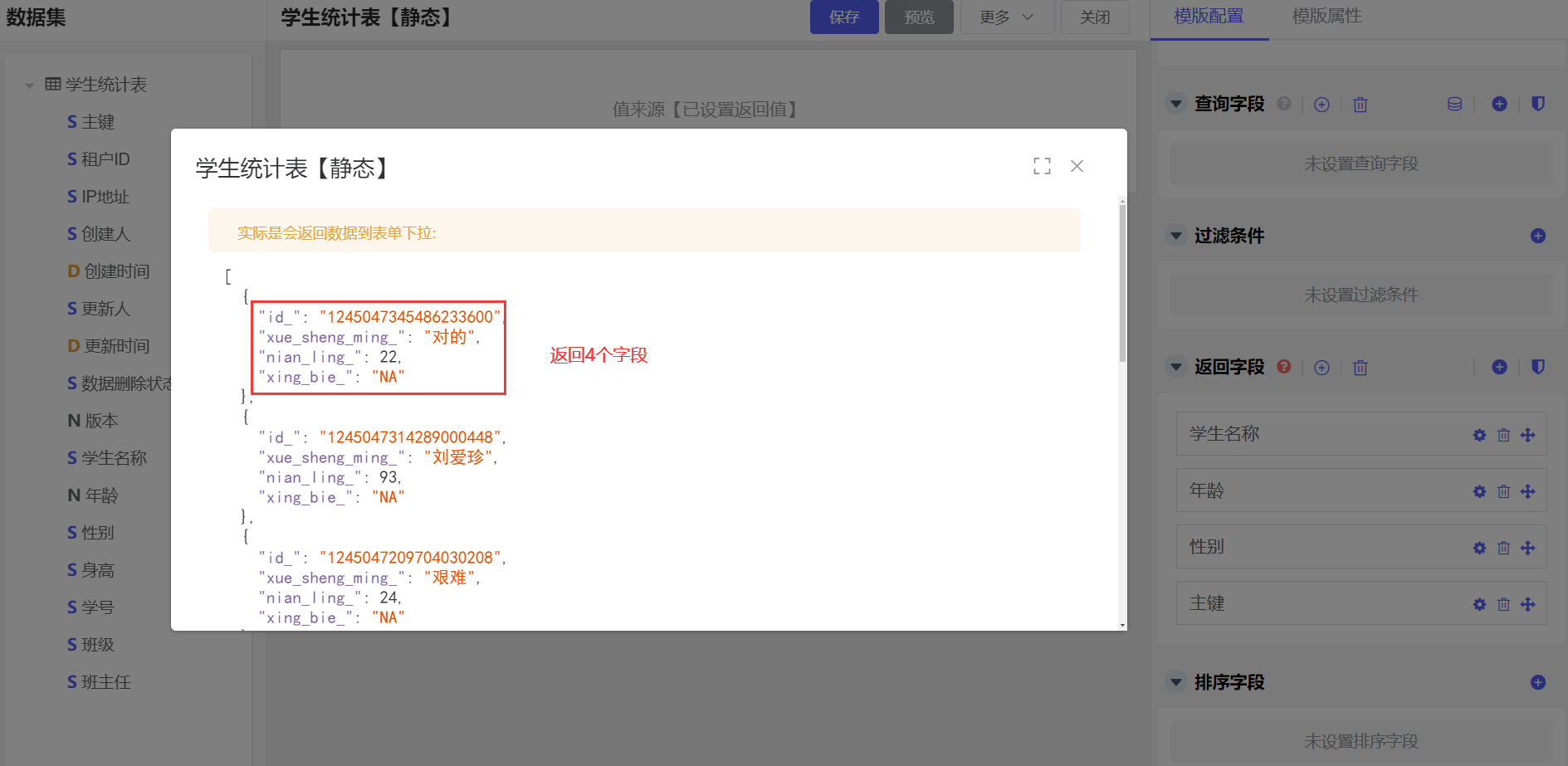Select the 模版配置 tab

click(1209, 17)
